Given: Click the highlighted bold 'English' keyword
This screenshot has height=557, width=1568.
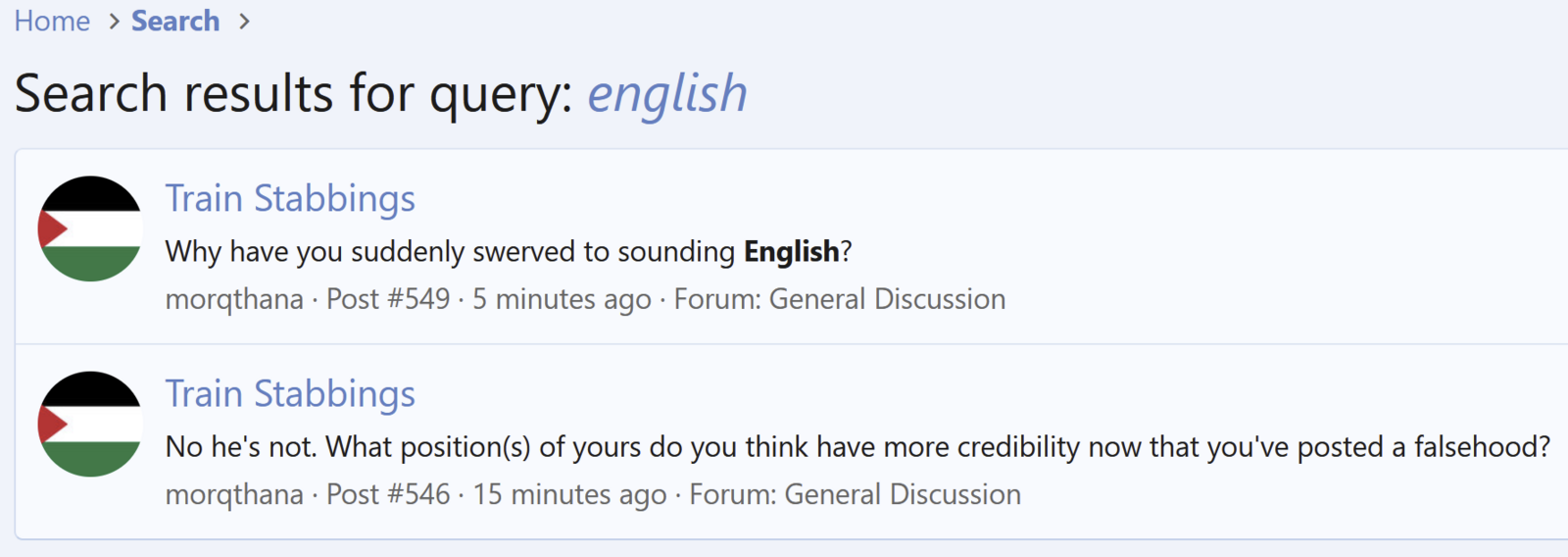Looking at the screenshot, I should (x=791, y=252).
